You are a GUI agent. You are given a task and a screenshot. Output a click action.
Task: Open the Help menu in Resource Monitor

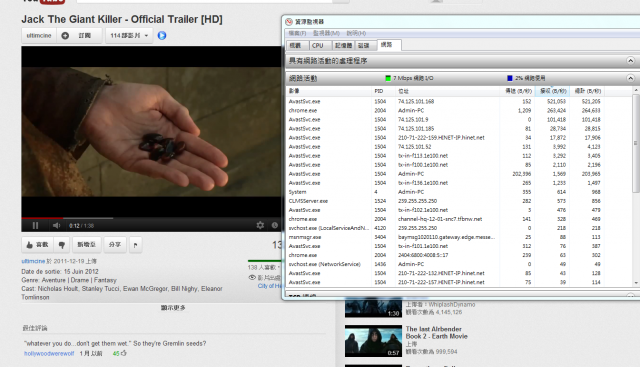[x=356, y=33]
